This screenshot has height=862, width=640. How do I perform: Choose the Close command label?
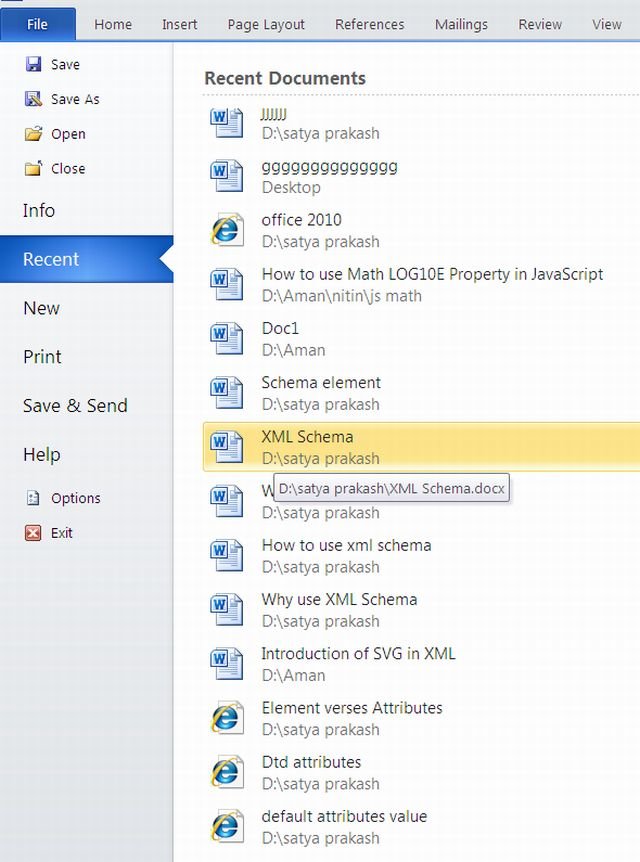pos(68,168)
